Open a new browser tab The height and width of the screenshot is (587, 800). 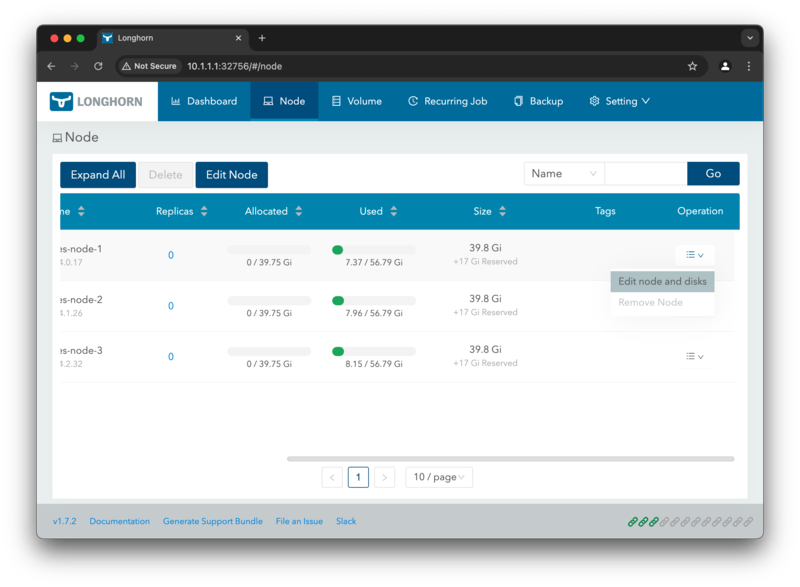(262, 38)
